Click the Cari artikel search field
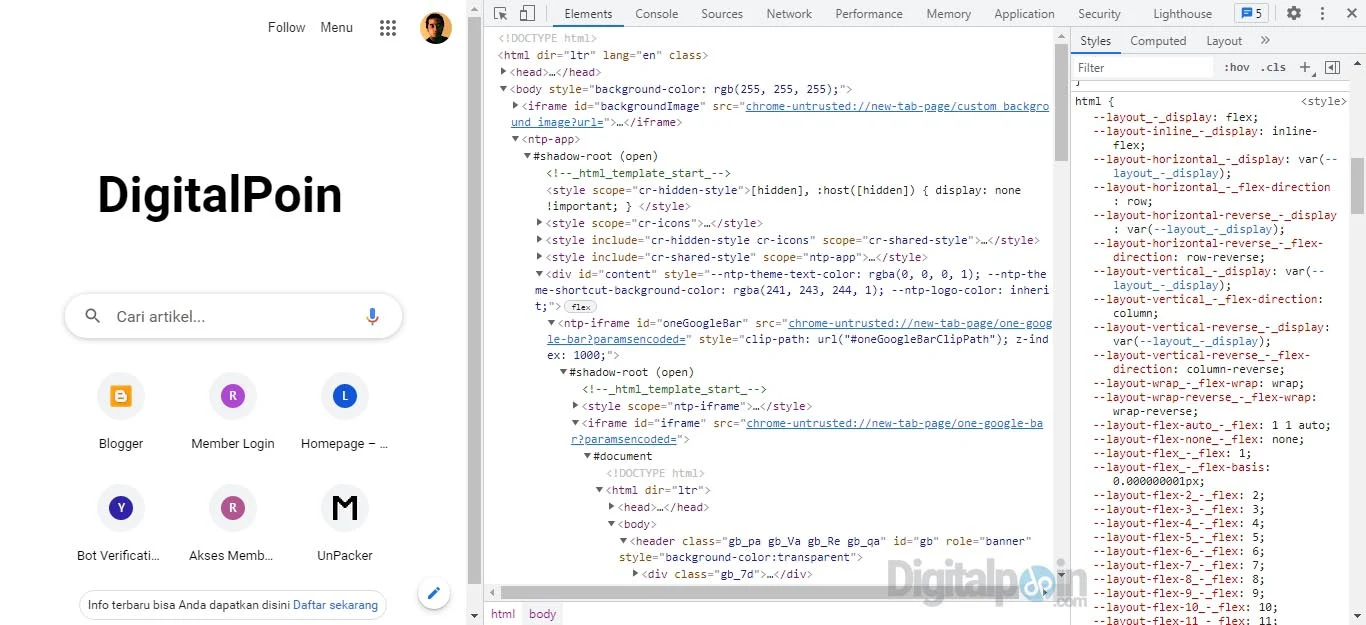This screenshot has height=625, width=1366. [x=200, y=316]
